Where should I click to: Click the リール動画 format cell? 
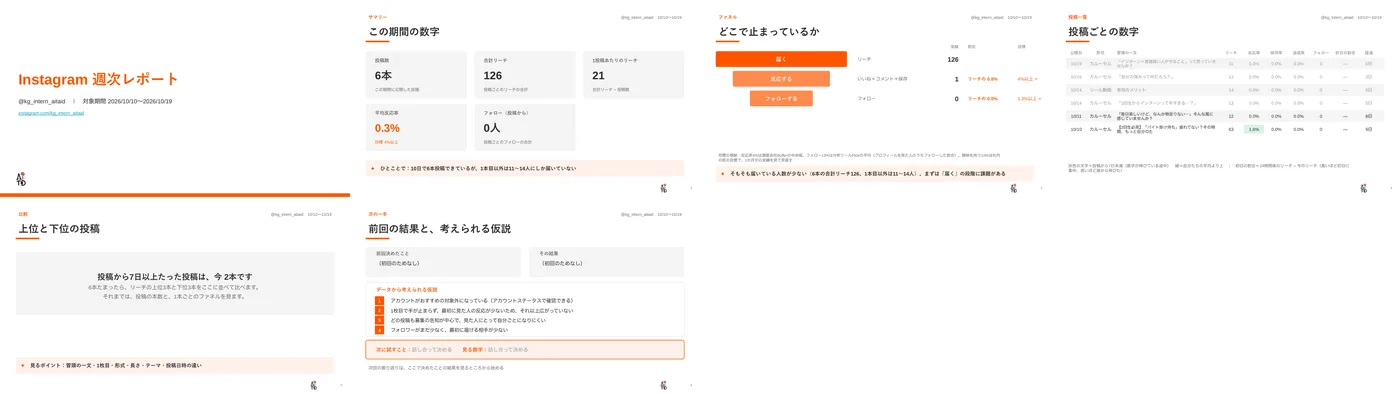[x=1100, y=89]
